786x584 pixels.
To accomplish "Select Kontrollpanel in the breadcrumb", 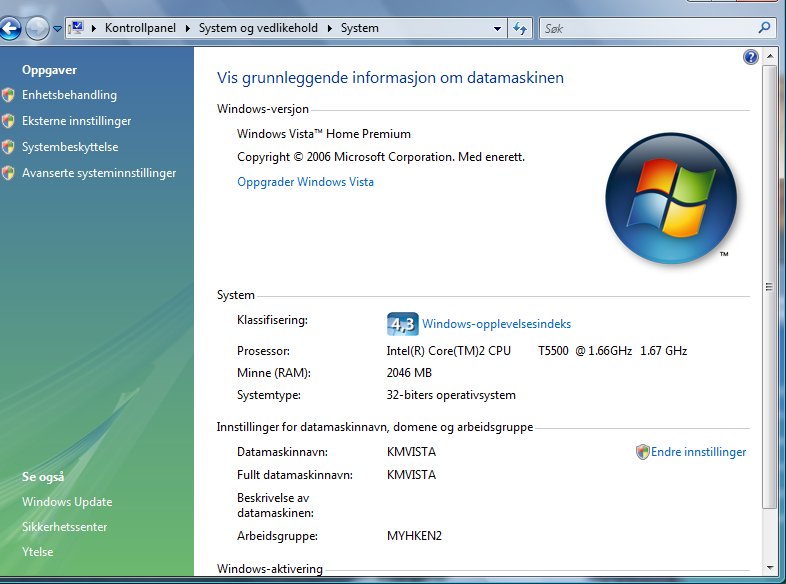I will [x=140, y=28].
